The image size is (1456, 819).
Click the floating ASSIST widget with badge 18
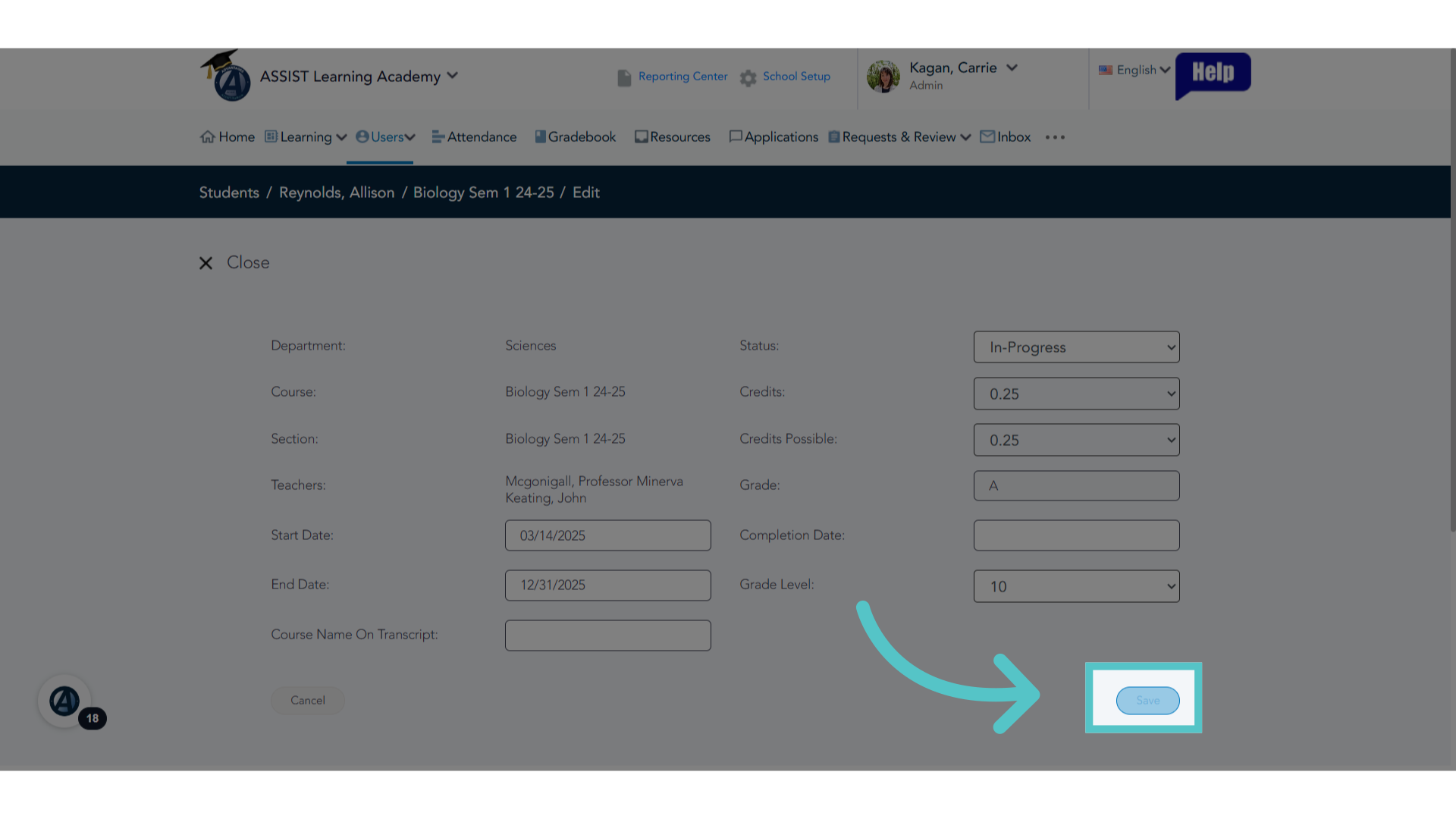click(x=65, y=701)
